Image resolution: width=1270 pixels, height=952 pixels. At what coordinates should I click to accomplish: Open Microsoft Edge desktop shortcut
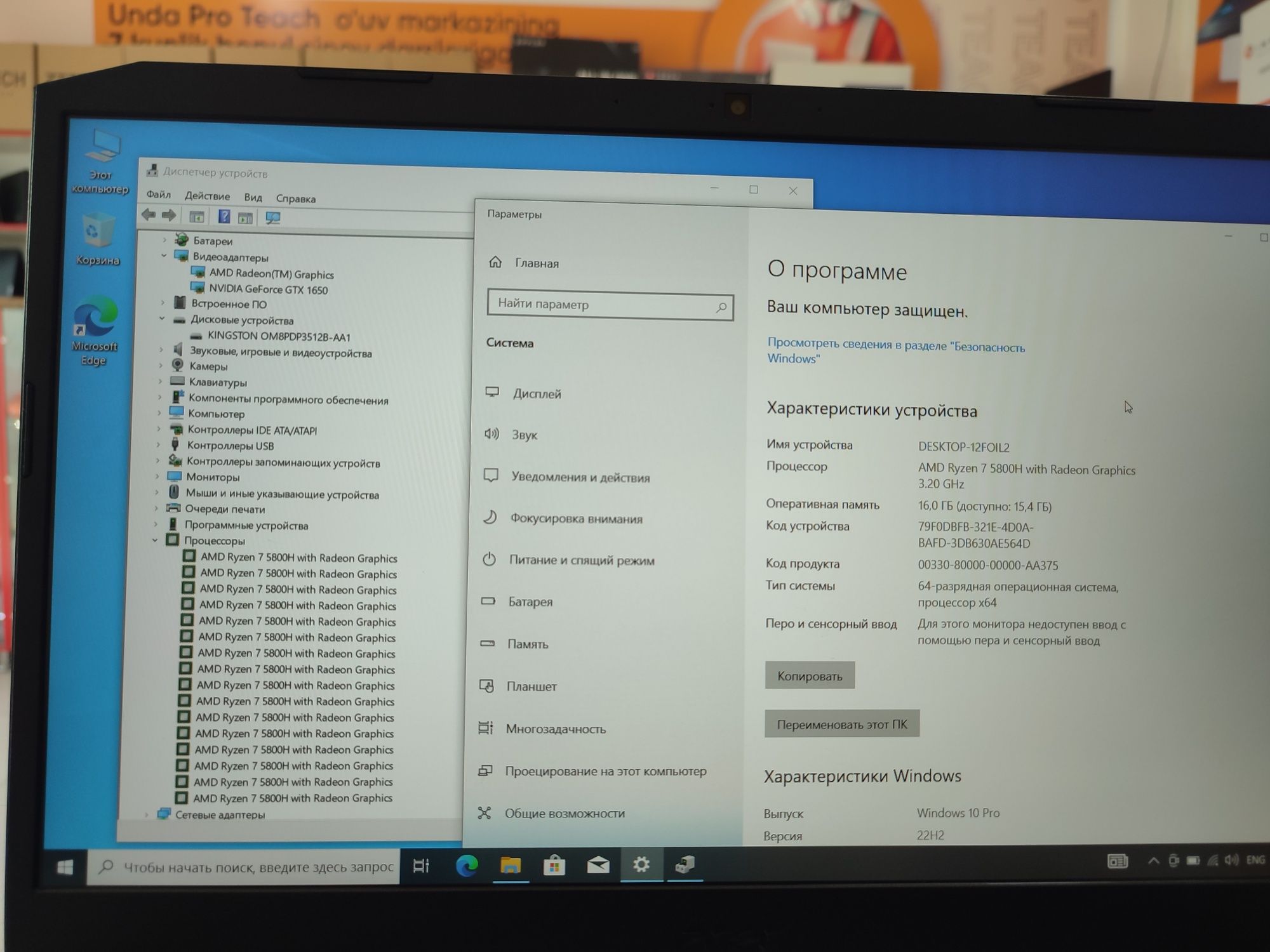pos(95,331)
